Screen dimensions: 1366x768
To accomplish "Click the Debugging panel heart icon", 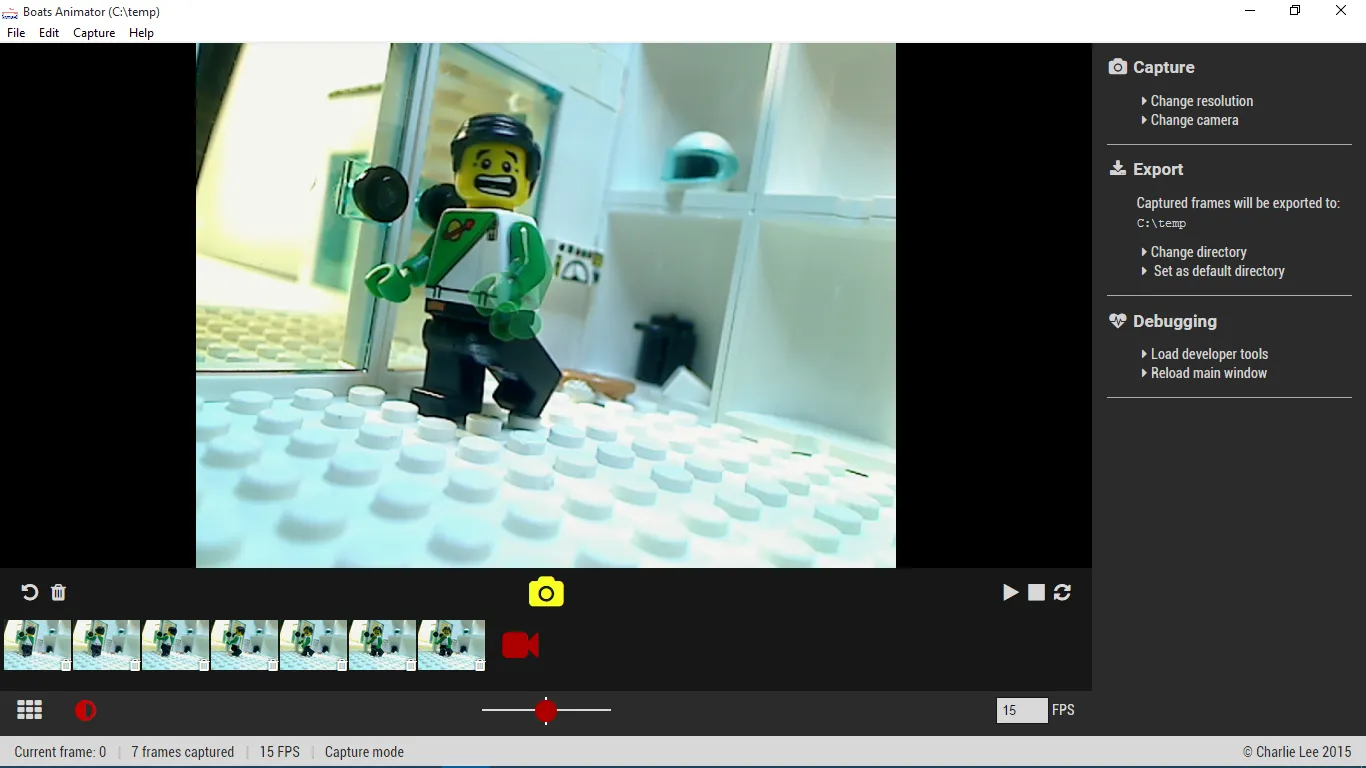I will click(x=1117, y=321).
